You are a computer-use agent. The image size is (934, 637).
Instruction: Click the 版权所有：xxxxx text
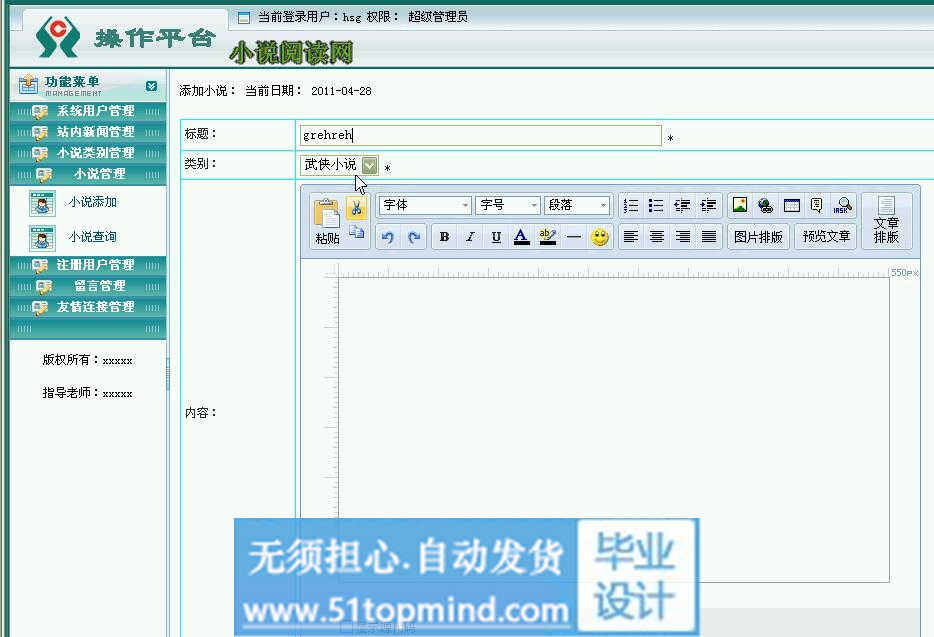88,360
